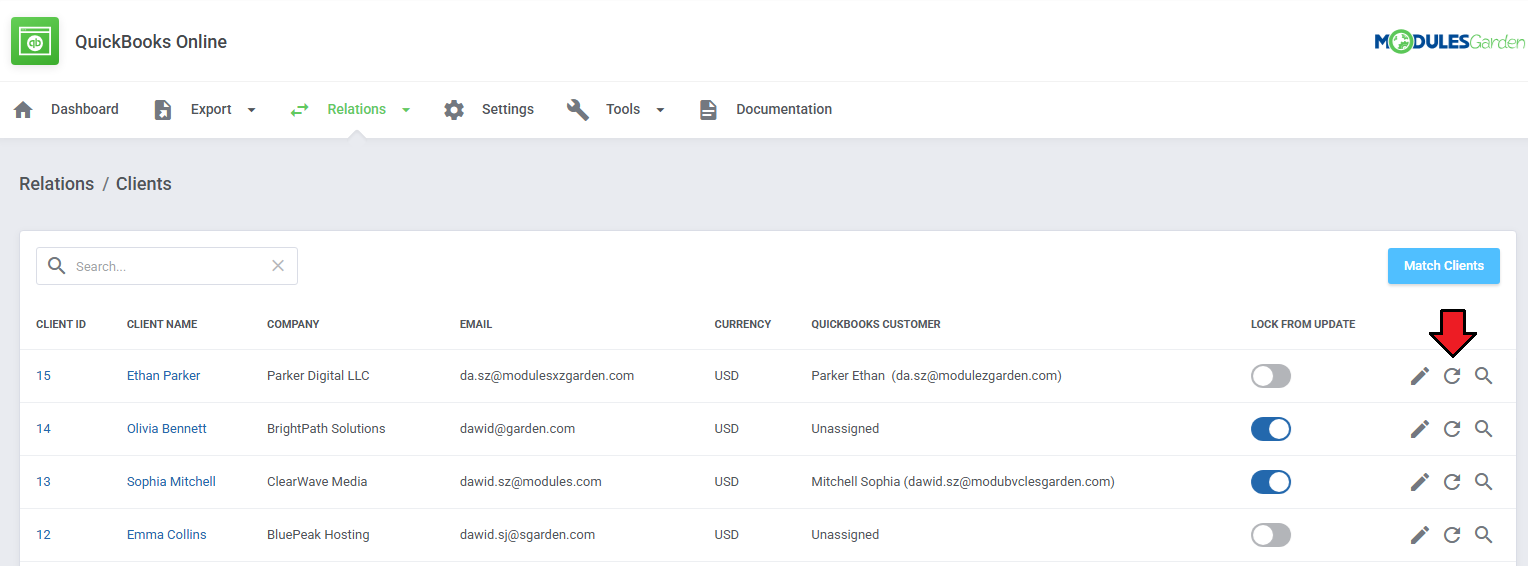1528x566 pixels.
Task: Click the Mitchell Sophia QuickBooks customer cell
Action: [x=963, y=482]
